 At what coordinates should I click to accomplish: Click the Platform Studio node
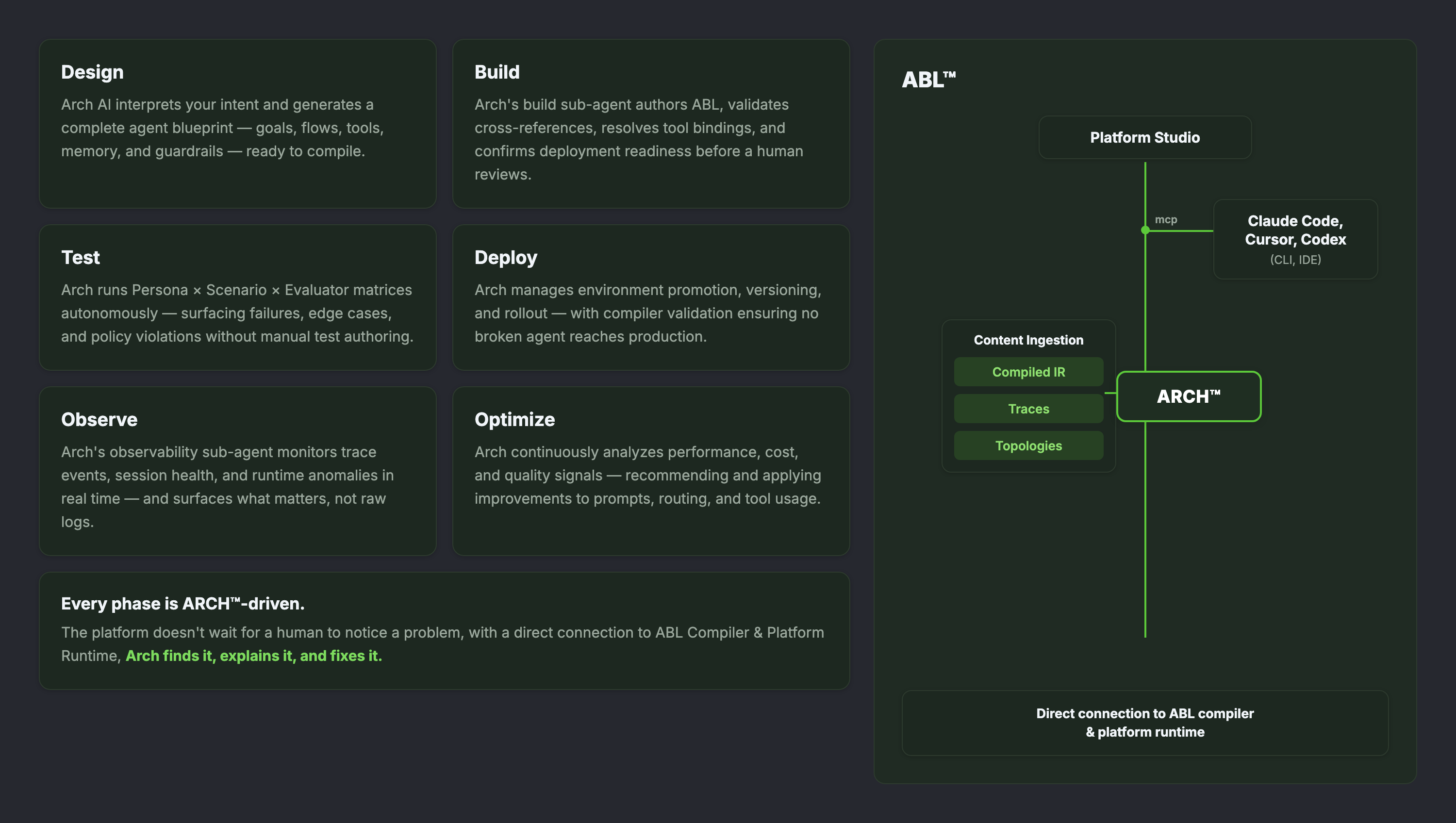[1144, 137]
